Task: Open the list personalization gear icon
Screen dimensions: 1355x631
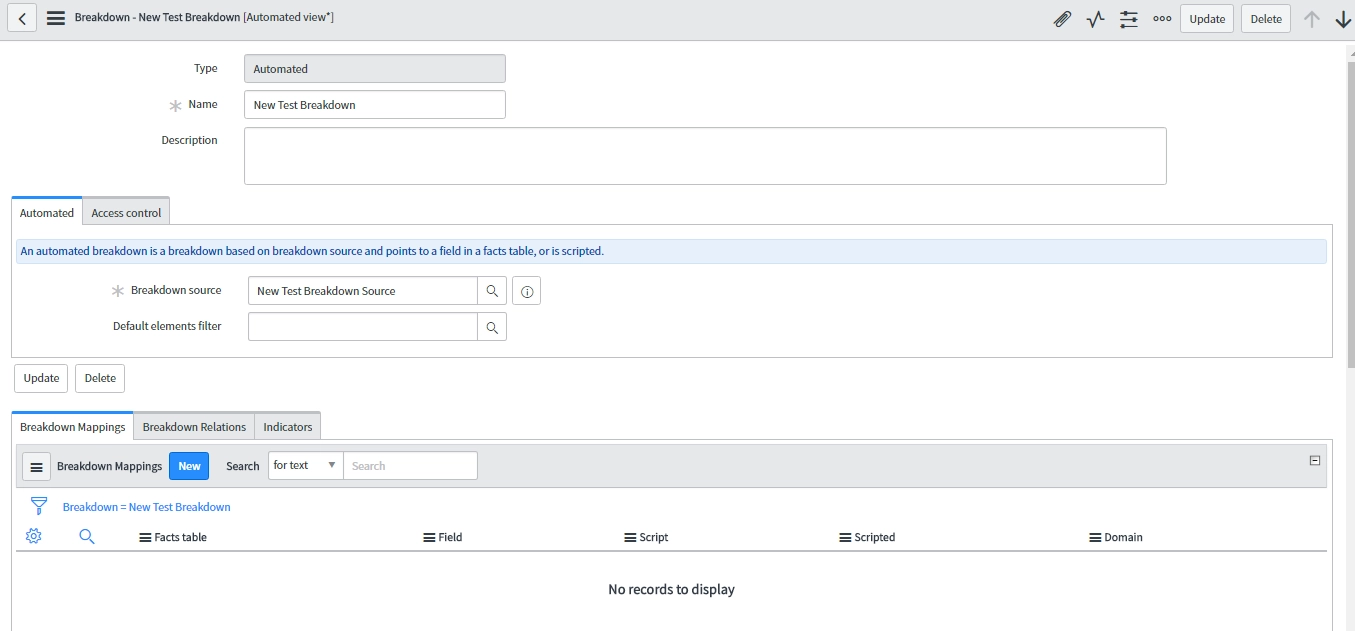Action: 33,536
